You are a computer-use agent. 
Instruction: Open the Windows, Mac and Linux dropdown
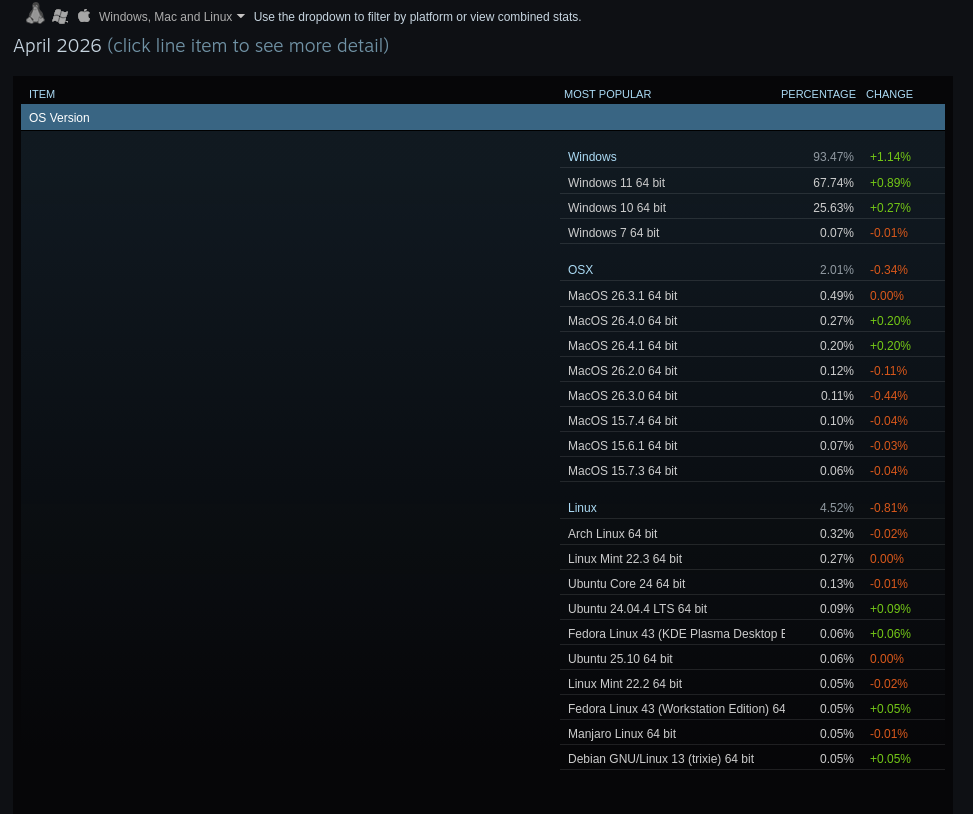pyautogui.click(x=172, y=17)
